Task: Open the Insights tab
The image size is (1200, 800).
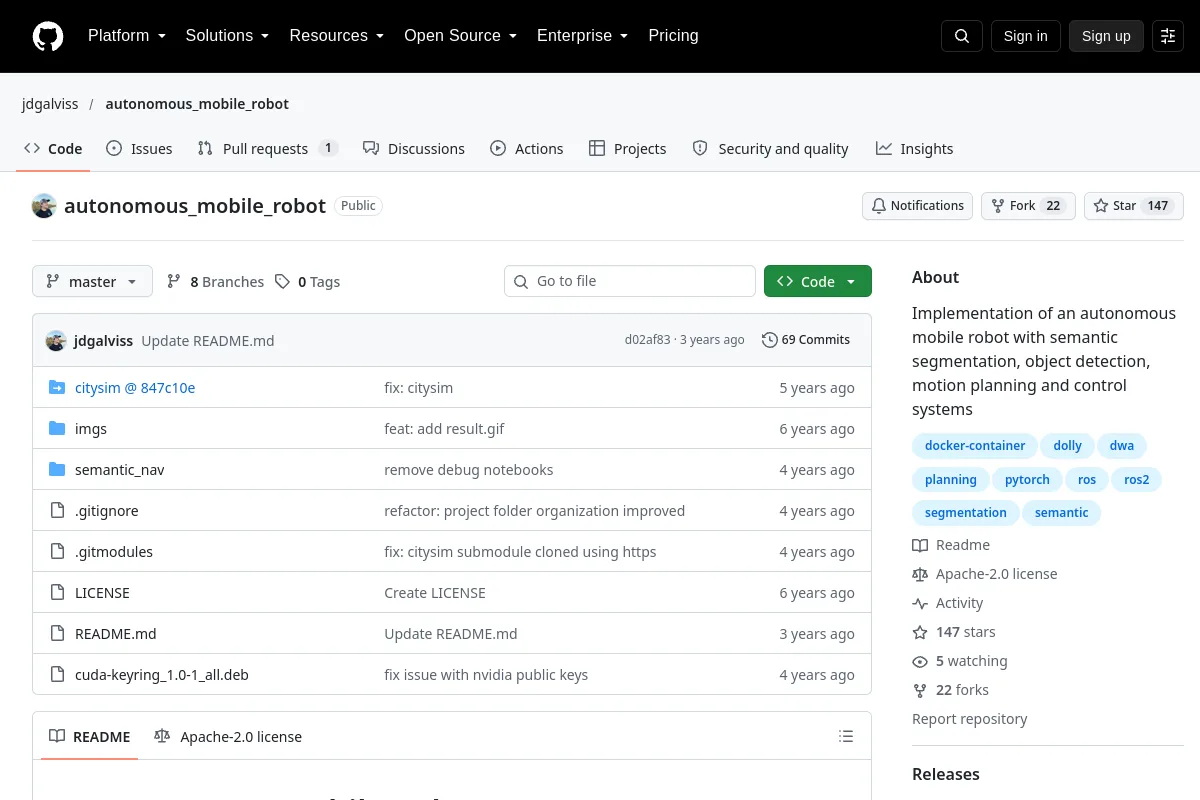Action: [915, 149]
